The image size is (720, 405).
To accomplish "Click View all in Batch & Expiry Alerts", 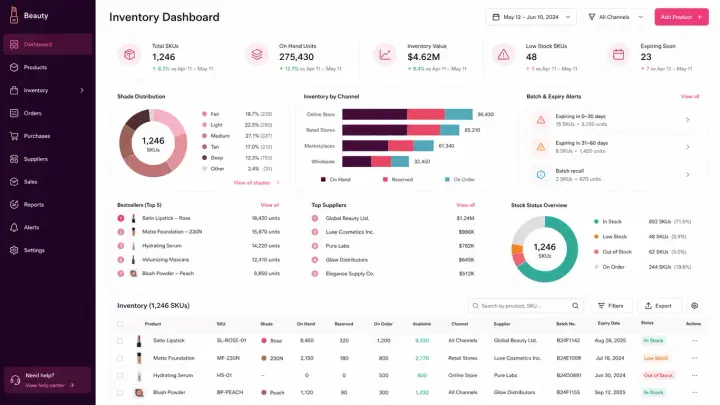I will [x=690, y=96].
